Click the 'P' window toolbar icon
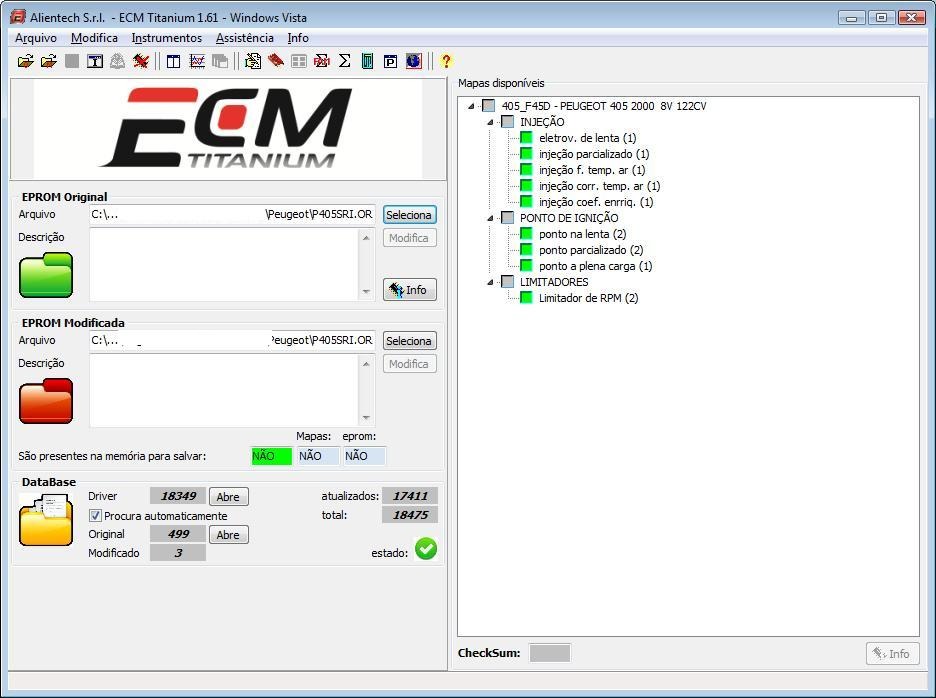The height and width of the screenshot is (698, 936). click(390, 61)
